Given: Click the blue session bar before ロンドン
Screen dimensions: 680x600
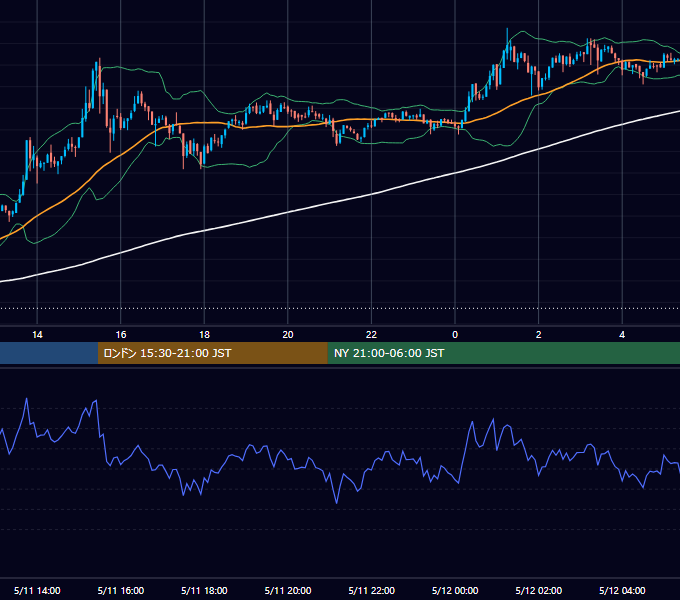Looking at the screenshot, I should 49,353.
